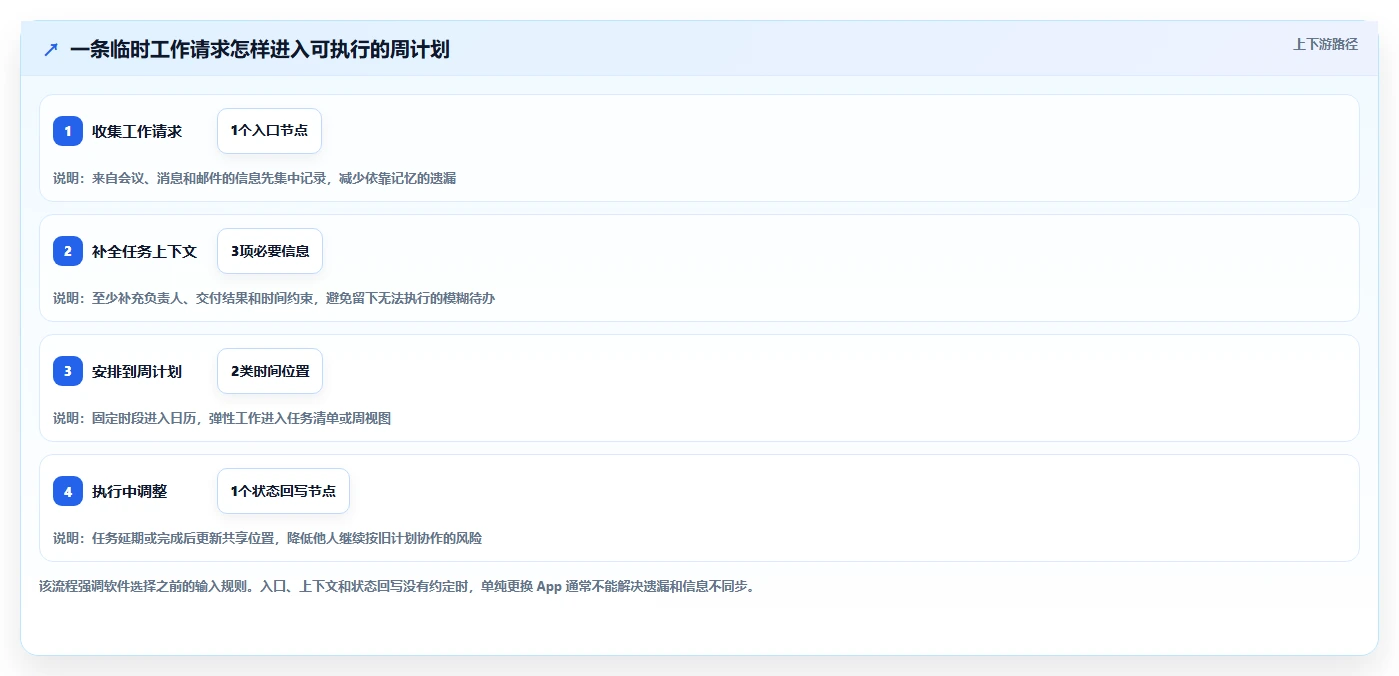Click the 安排到周计划 step title
Image resolution: width=1399 pixels, height=676 pixels.
tap(137, 371)
